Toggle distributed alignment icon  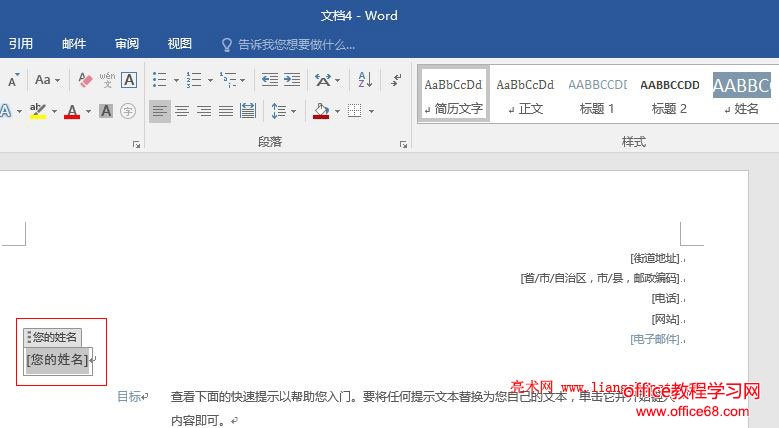click(247, 111)
